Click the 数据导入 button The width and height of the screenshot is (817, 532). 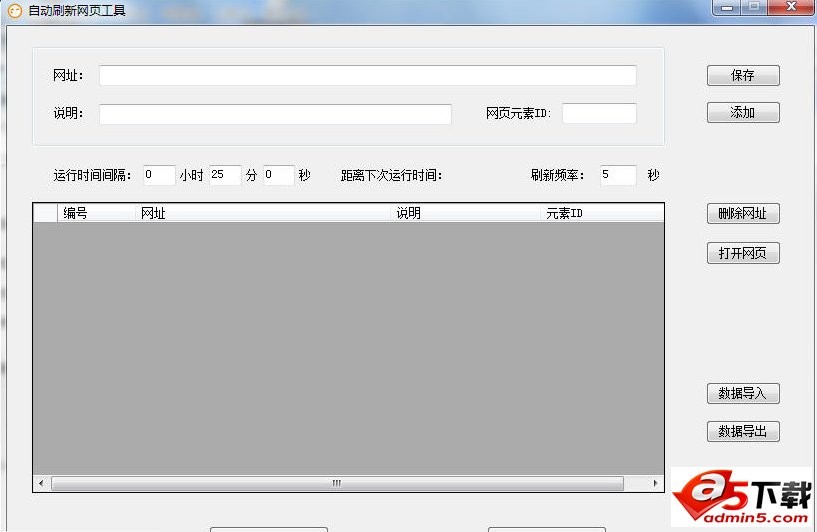[x=743, y=393]
